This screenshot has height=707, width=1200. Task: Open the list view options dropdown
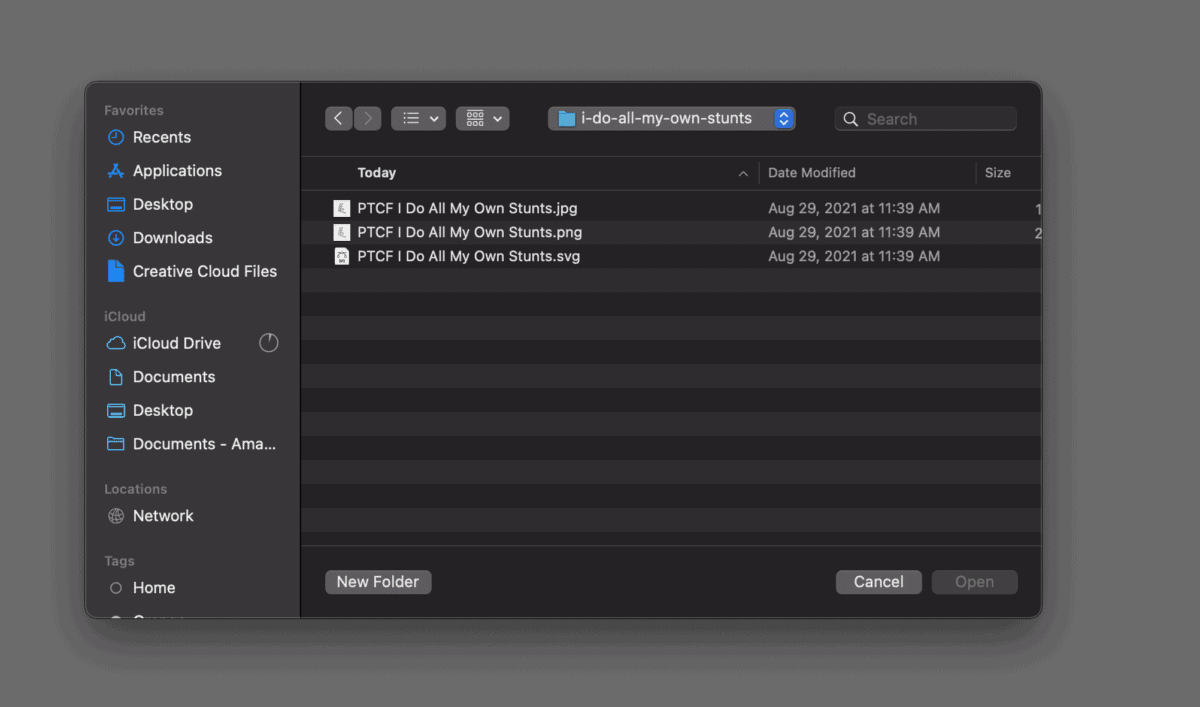click(418, 119)
